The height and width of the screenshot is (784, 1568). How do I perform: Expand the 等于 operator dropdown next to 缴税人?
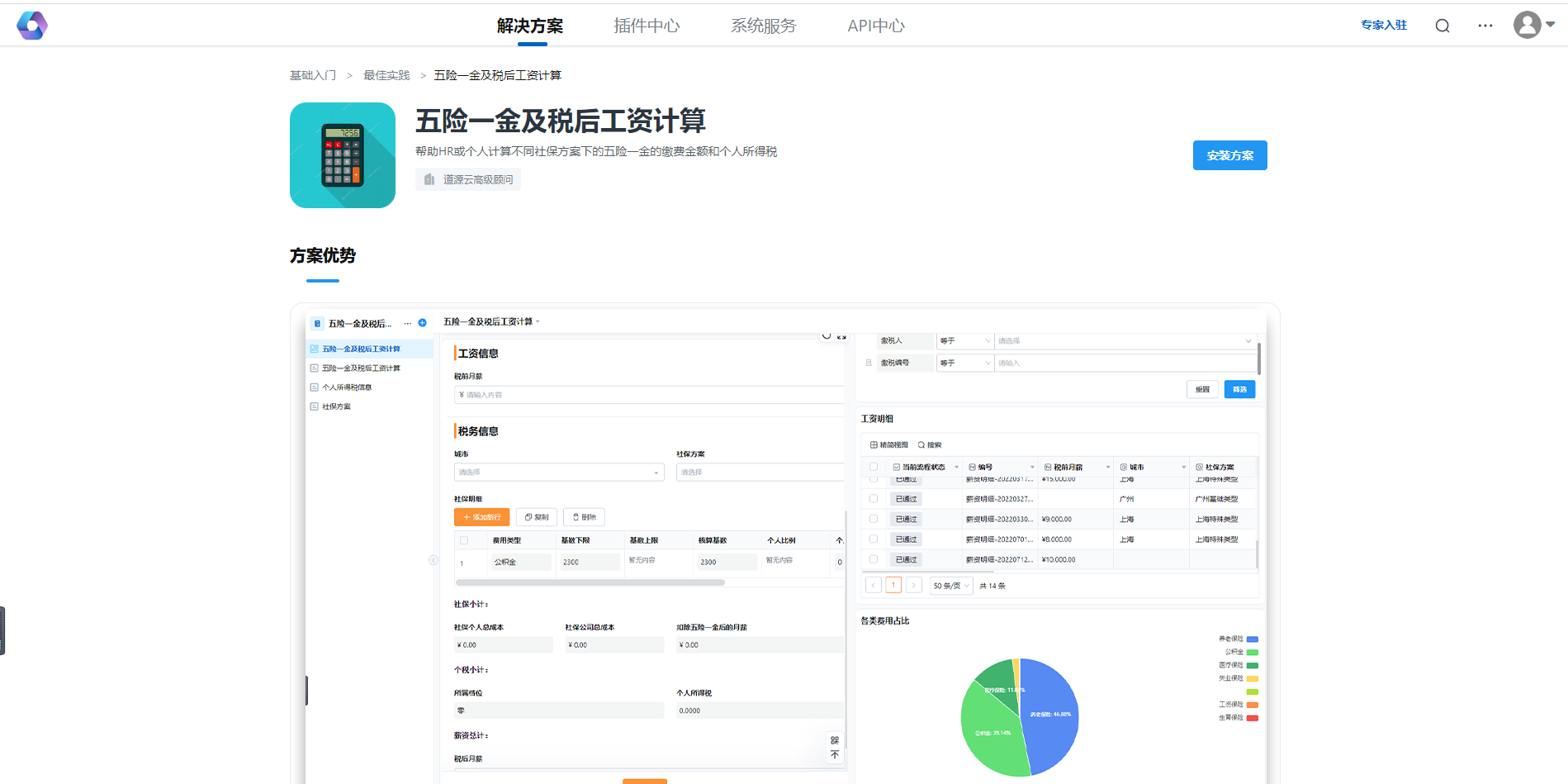tap(965, 340)
